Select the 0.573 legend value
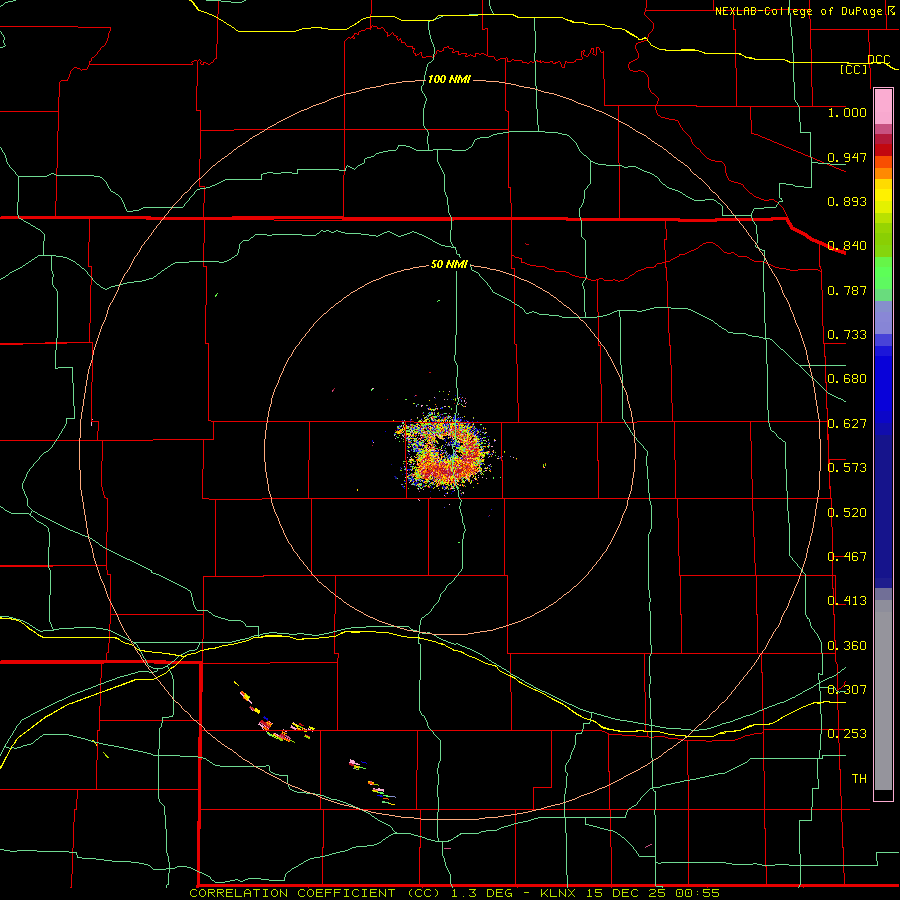Screen dimensions: 900x900 [847, 468]
